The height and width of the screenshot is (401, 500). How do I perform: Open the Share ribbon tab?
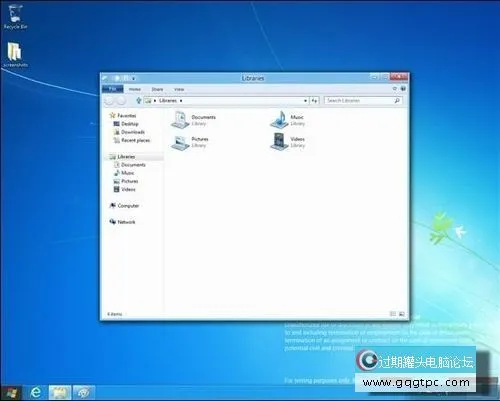157,89
